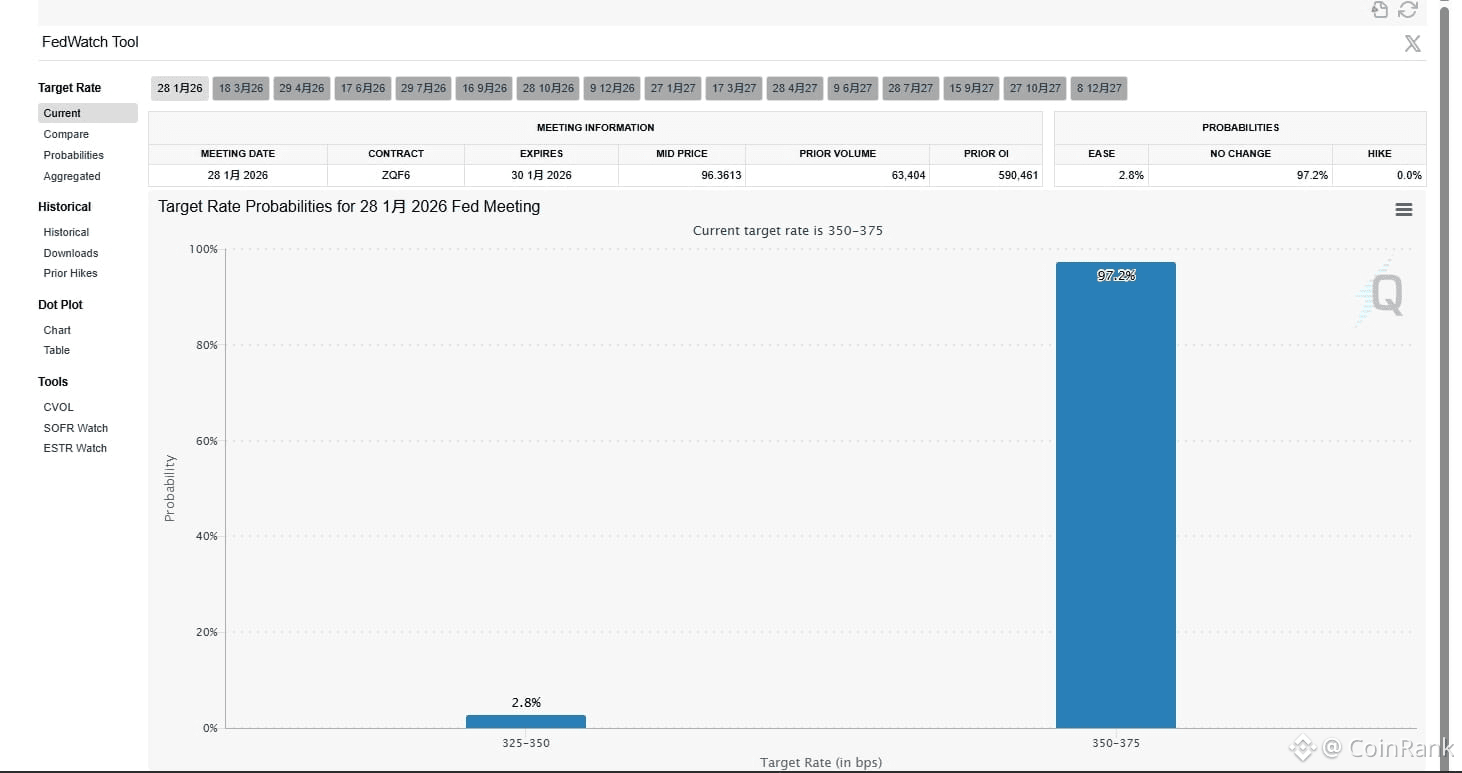Go to the 15 9月27 meeting tab
The height and width of the screenshot is (773, 1462).
coord(971,88)
